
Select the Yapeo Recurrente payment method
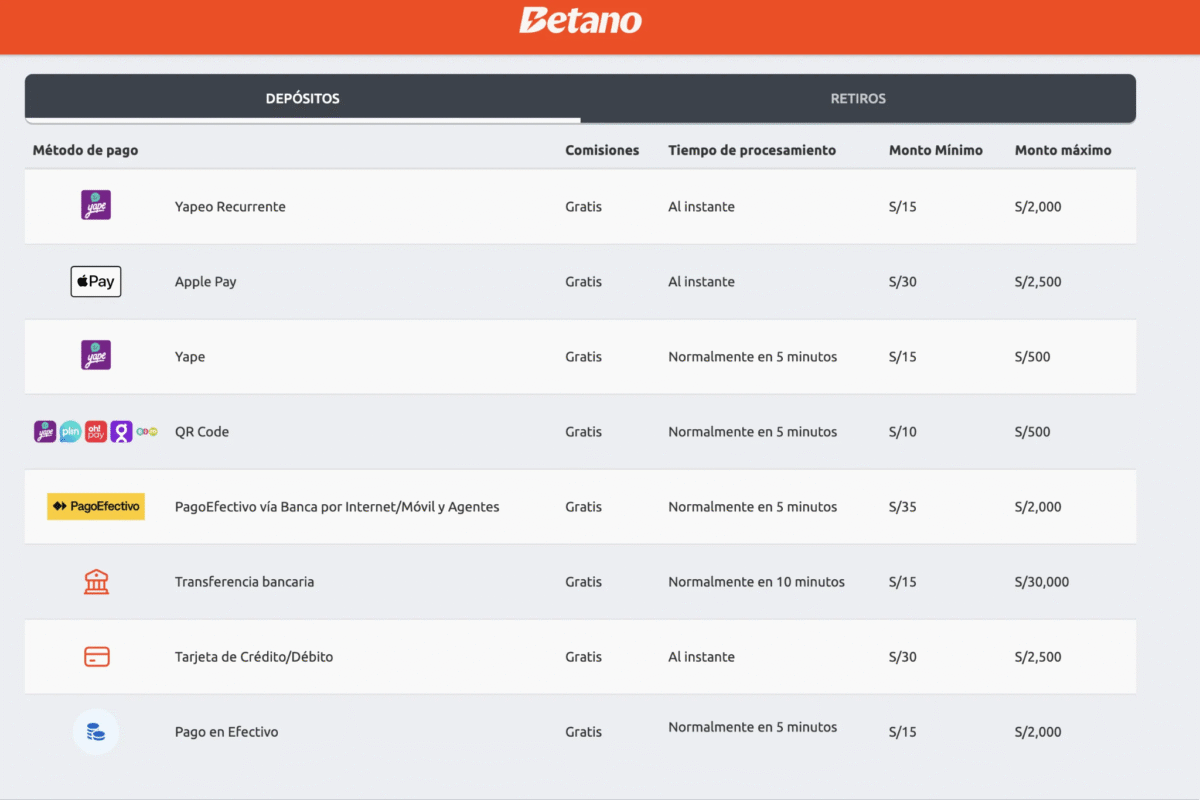click(230, 207)
